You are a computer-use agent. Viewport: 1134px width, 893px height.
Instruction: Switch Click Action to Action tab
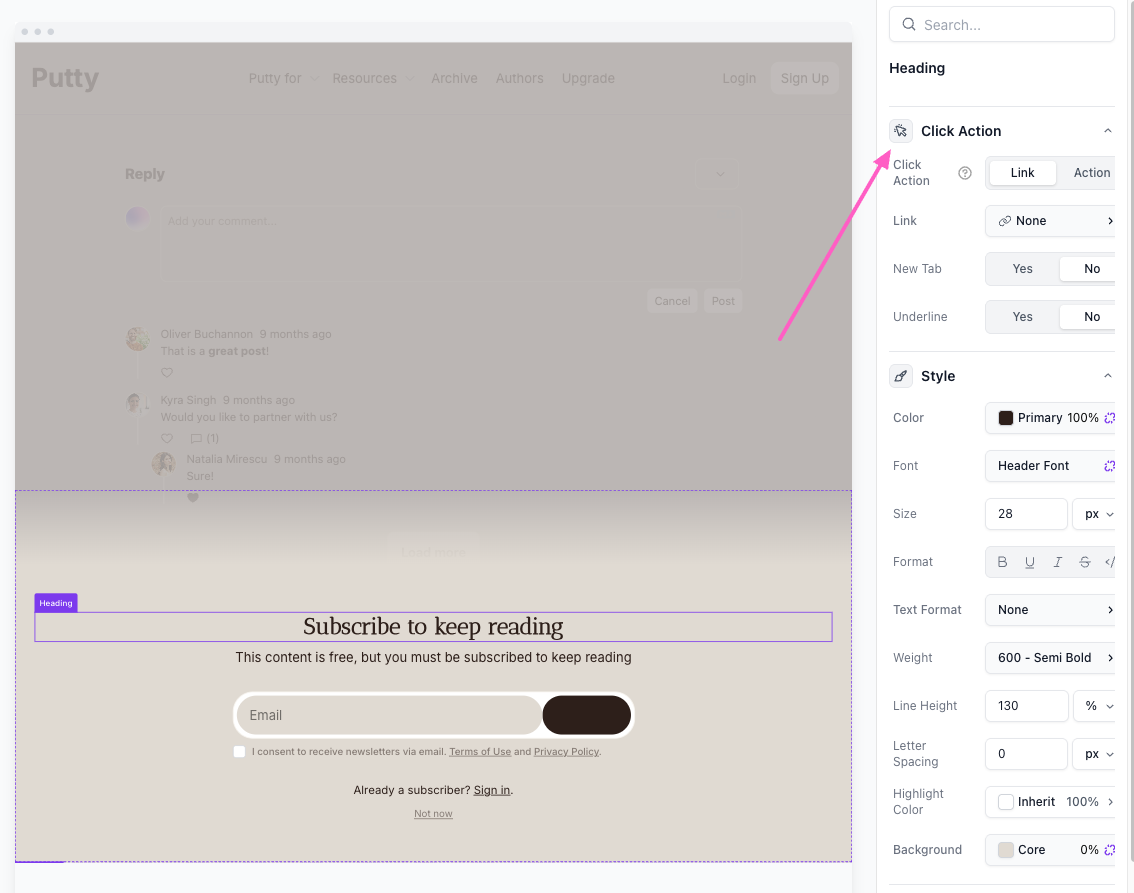(1091, 173)
